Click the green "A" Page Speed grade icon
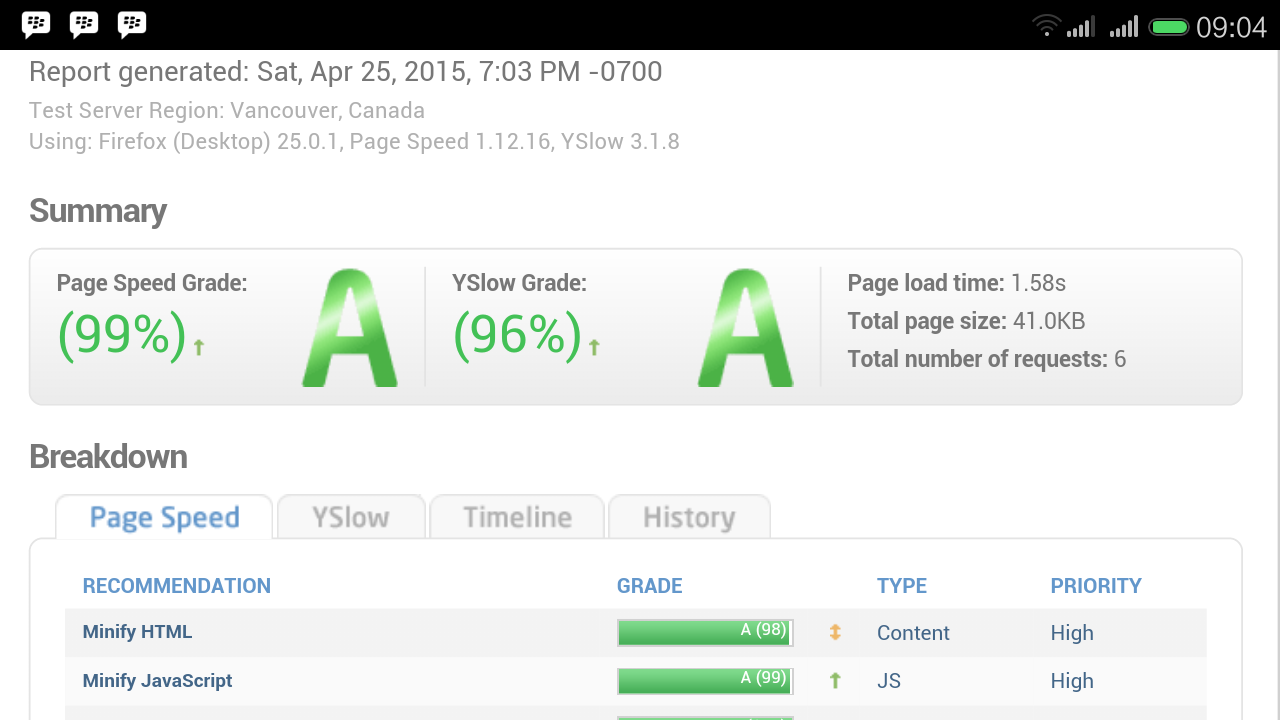 (x=349, y=325)
